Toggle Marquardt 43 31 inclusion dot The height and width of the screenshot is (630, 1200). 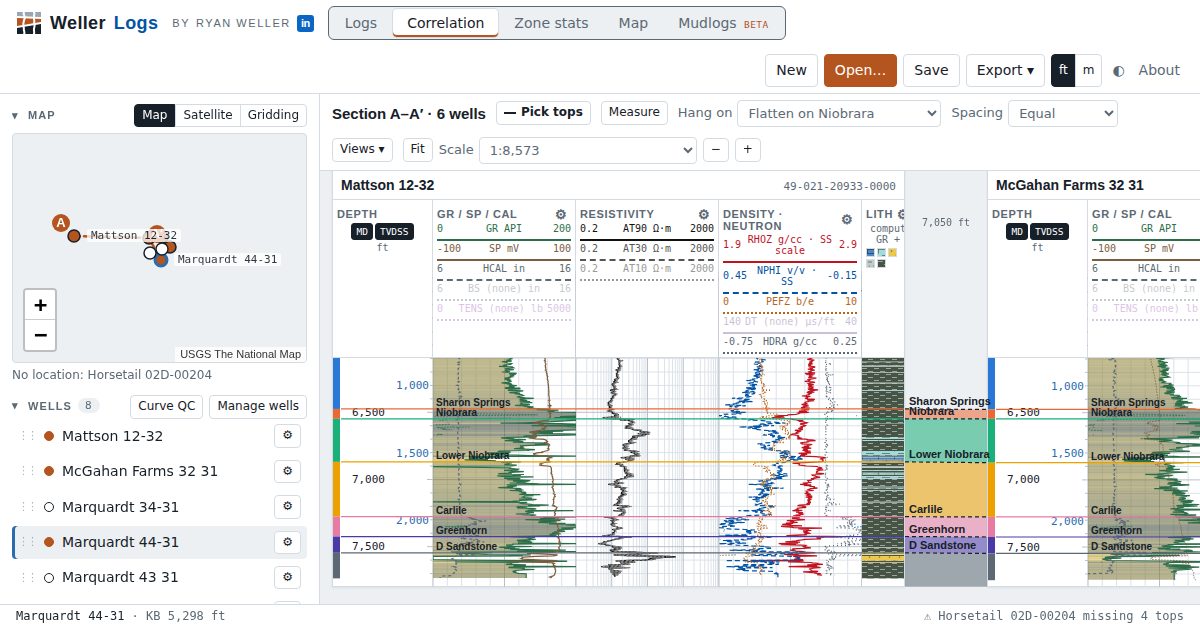(x=48, y=577)
